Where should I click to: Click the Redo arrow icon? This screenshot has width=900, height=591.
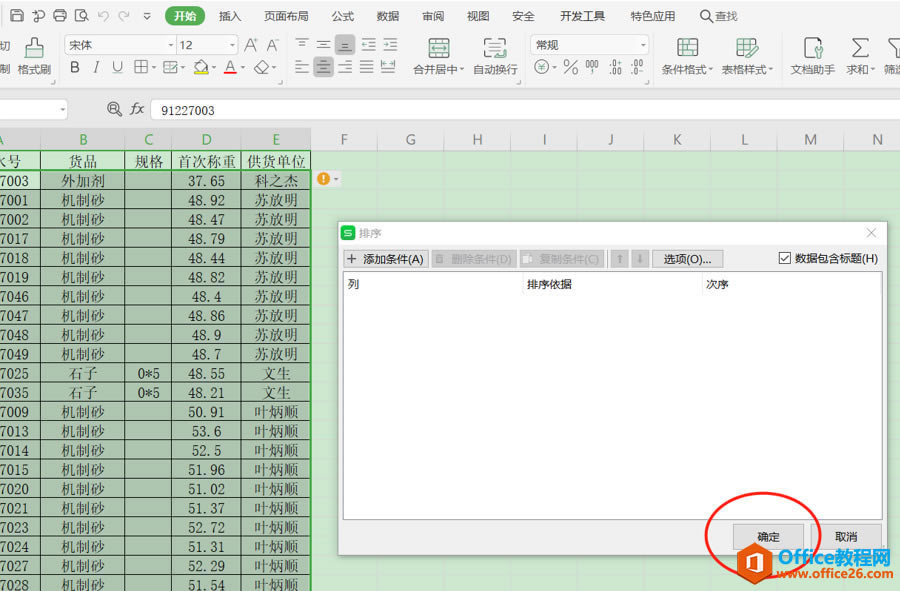coord(124,16)
